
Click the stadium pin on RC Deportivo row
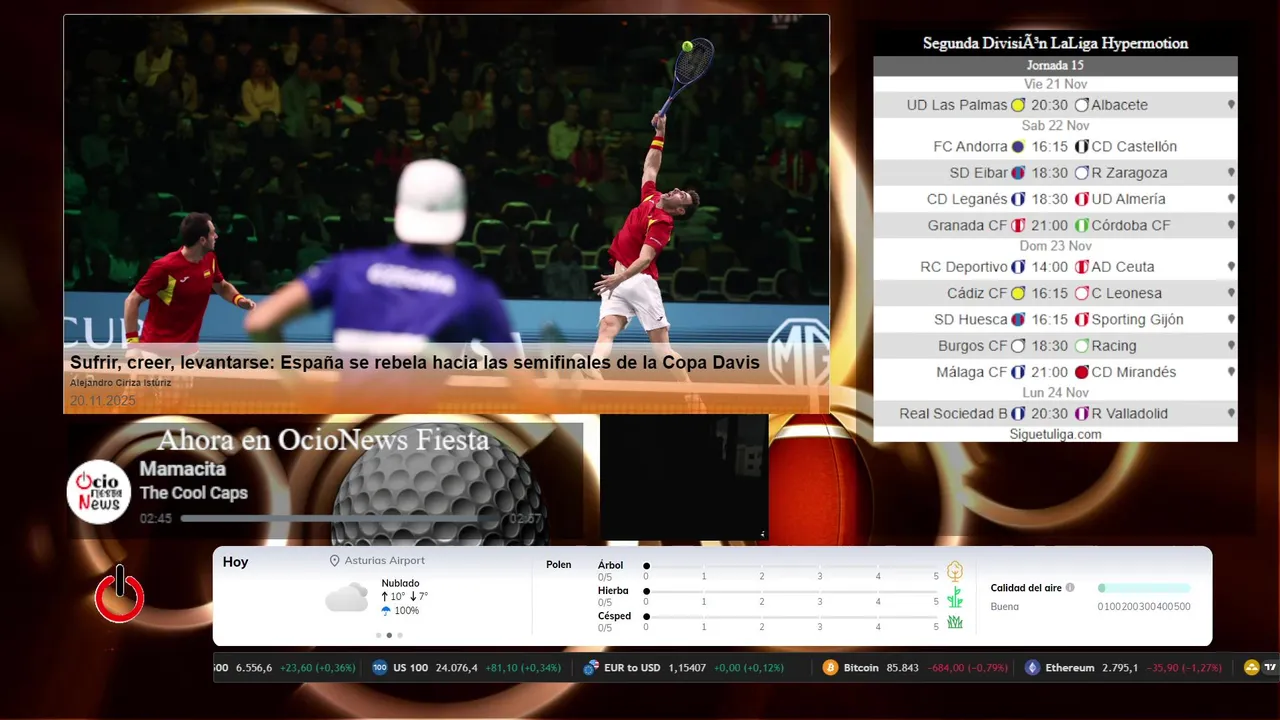(x=1231, y=267)
